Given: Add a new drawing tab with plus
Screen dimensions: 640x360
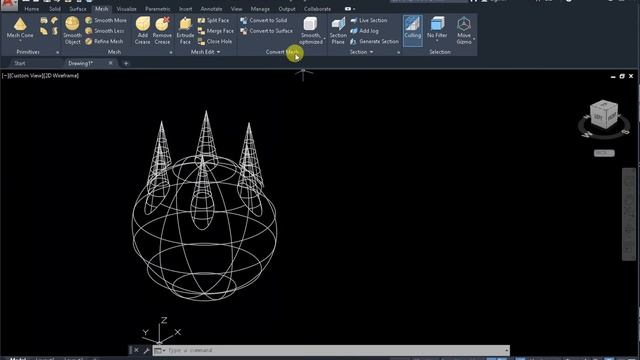Looking at the screenshot, I should pos(126,63).
